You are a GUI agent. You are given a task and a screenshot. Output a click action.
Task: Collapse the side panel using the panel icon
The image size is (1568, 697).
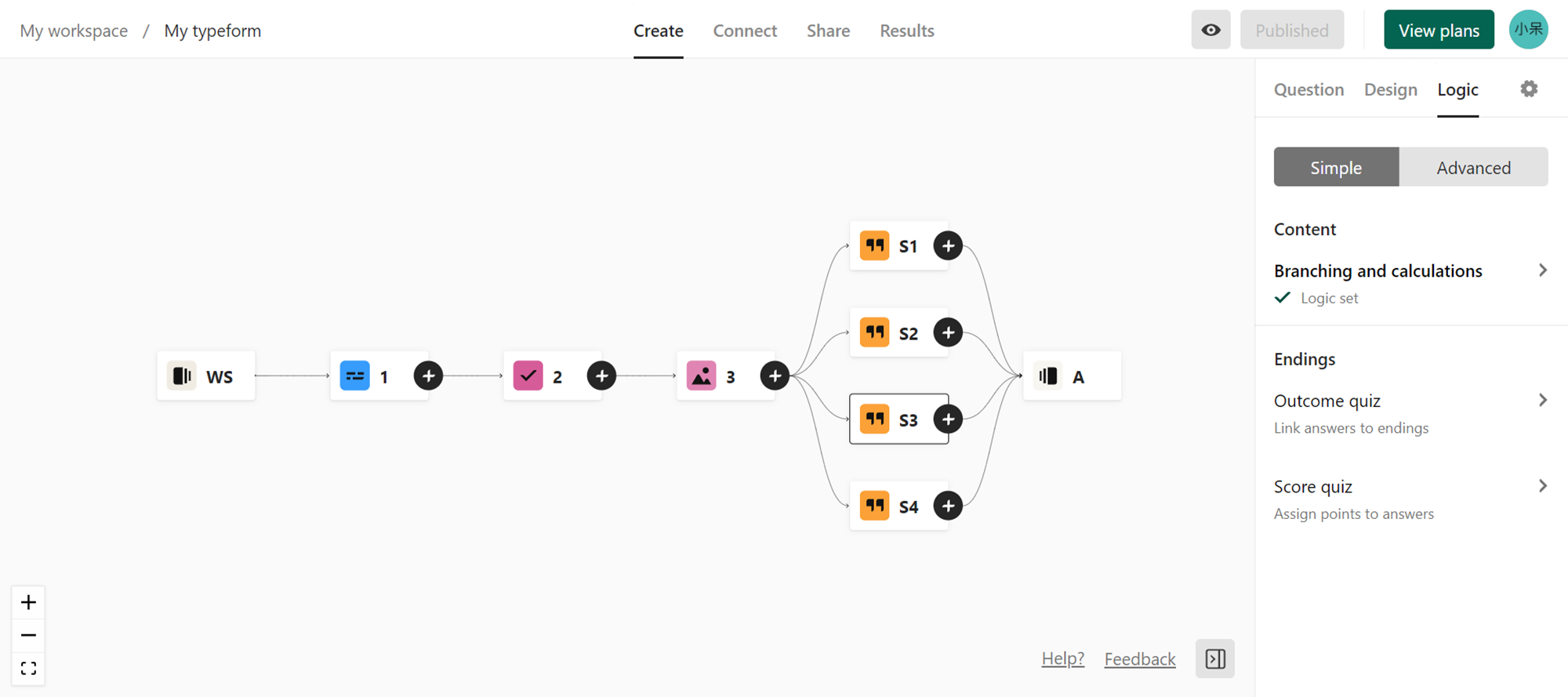(x=1215, y=659)
